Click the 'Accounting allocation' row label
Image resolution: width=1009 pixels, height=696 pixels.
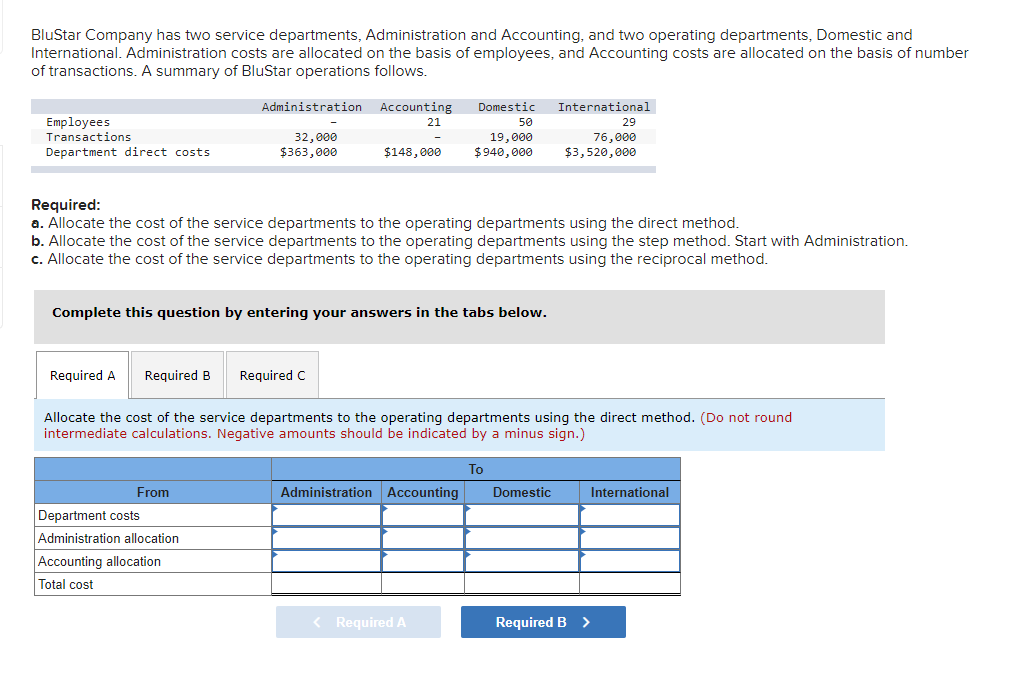point(99,562)
